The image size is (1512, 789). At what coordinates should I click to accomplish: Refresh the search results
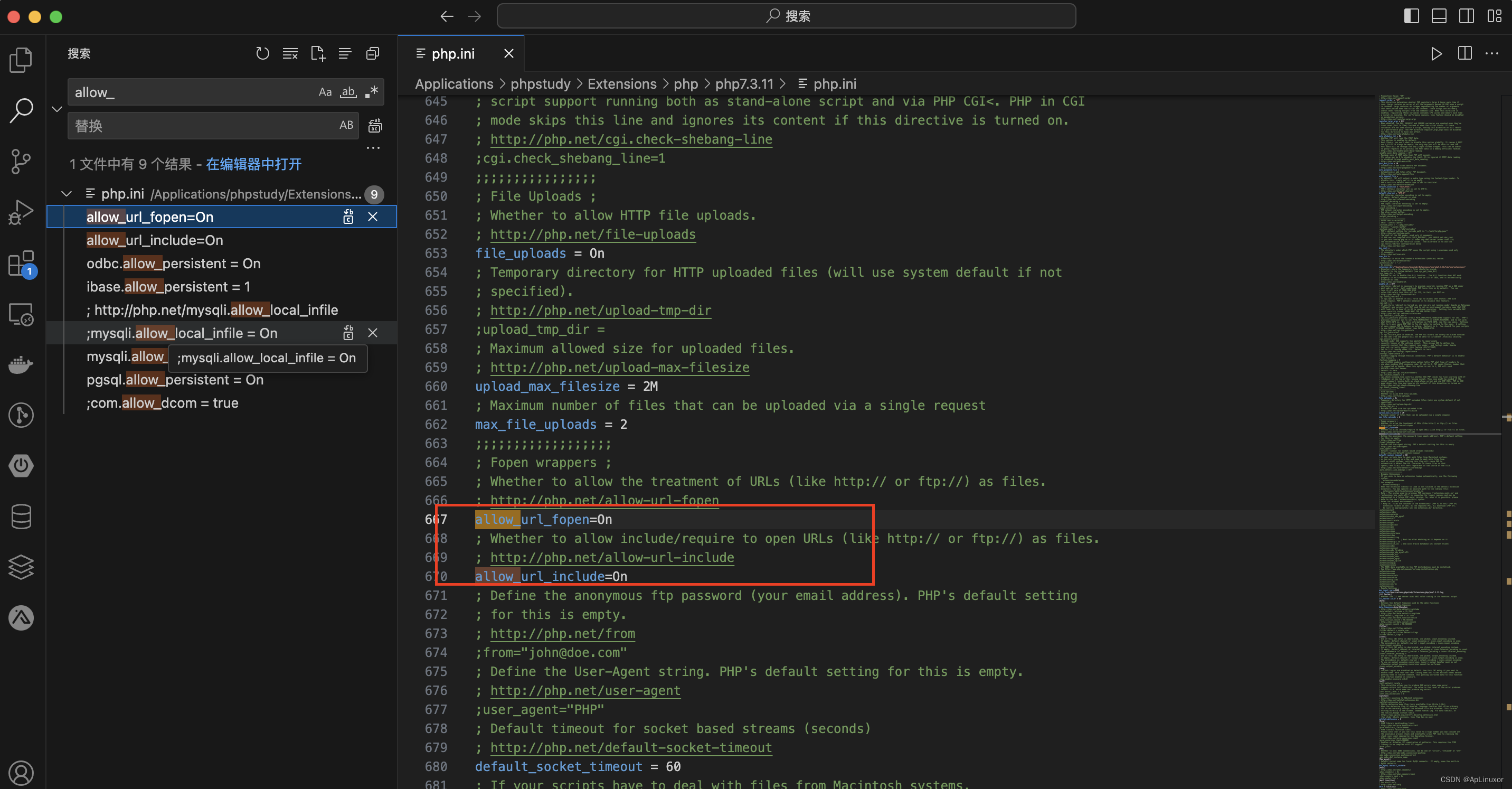click(x=262, y=53)
